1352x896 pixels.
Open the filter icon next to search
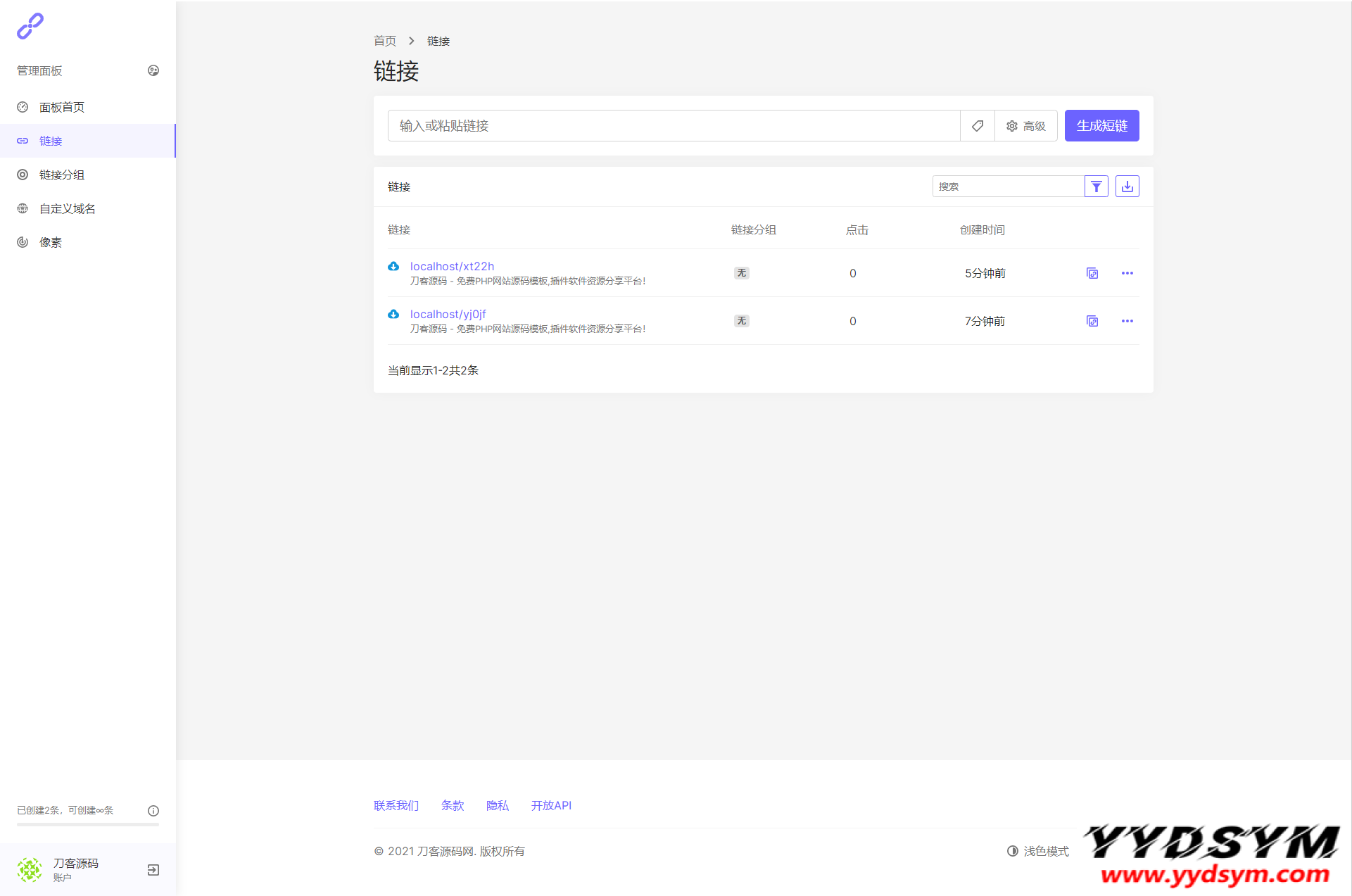pos(1096,187)
